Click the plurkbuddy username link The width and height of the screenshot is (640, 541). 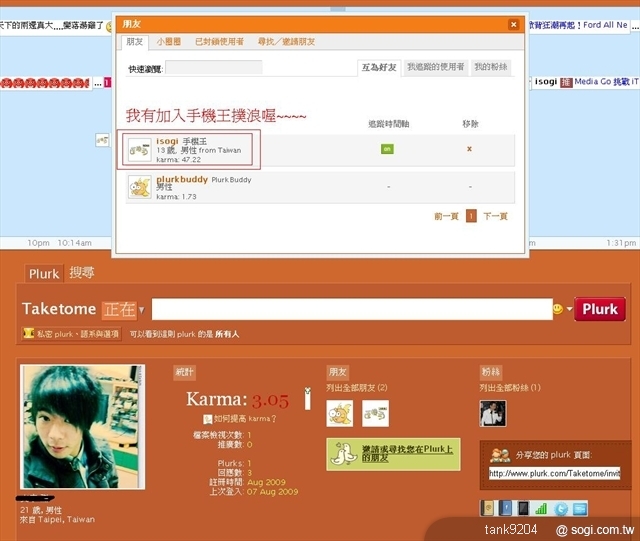(182, 179)
